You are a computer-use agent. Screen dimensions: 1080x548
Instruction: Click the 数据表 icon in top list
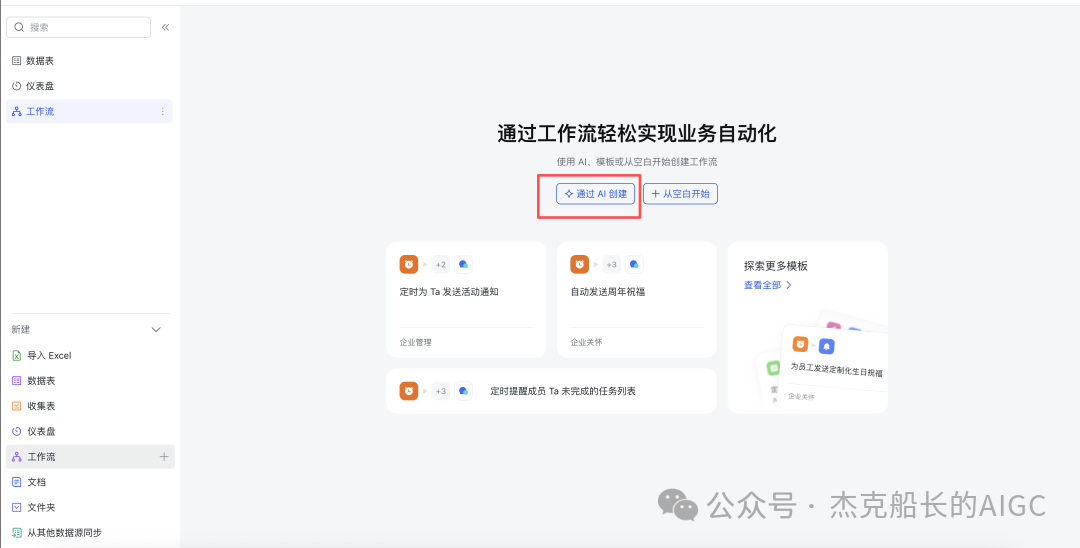point(17,61)
